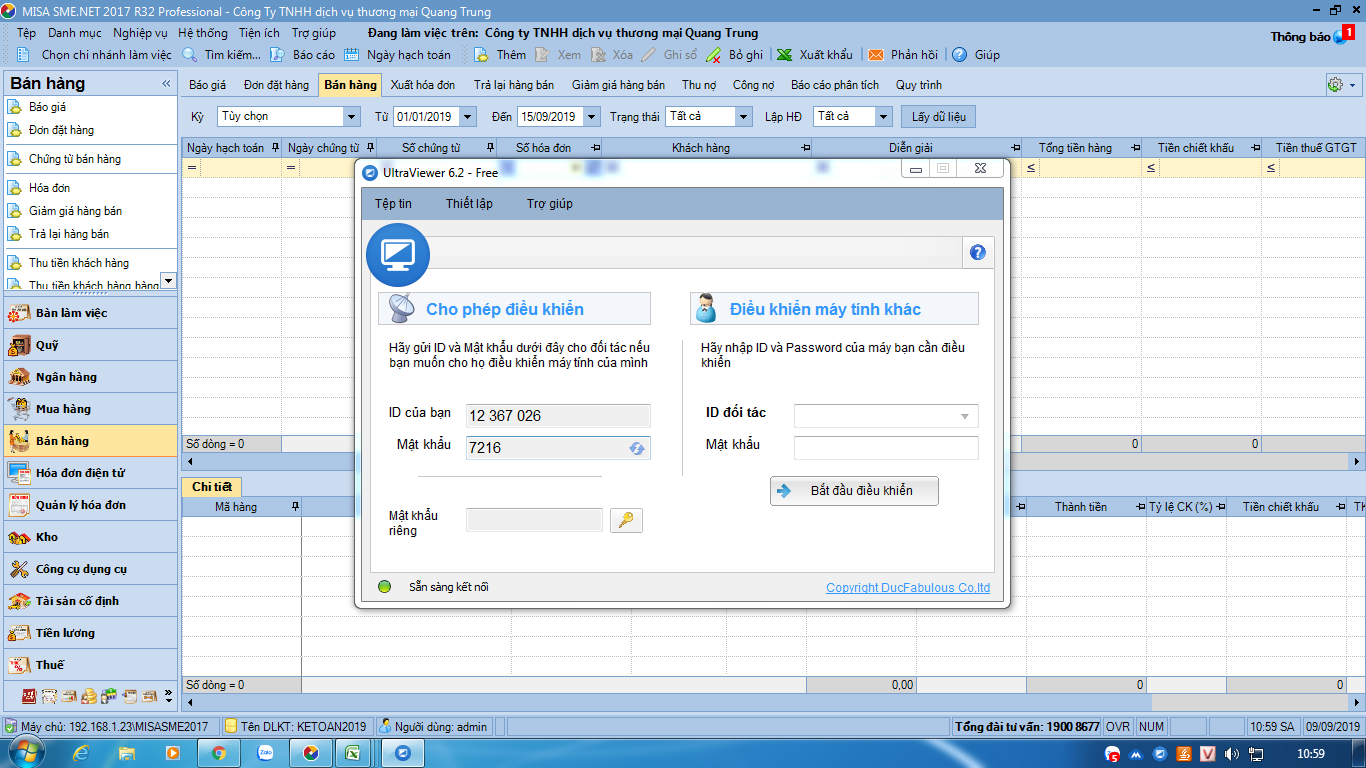Open the Ngày hạch toán calendar tool
Viewport: 1366px width, 768px height.
tap(398, 55)
